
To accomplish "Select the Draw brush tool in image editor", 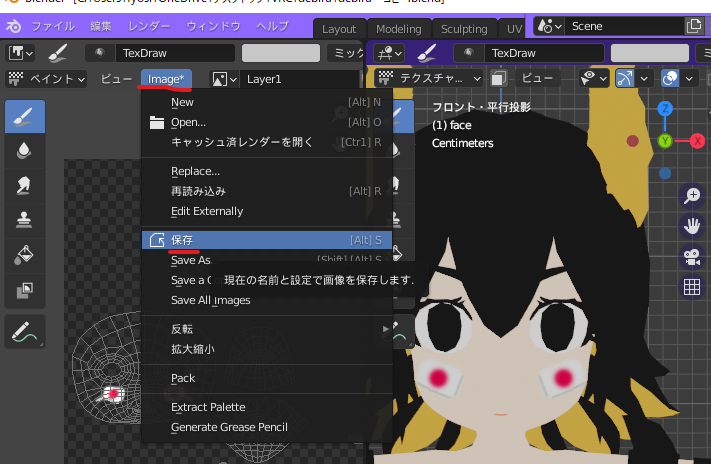I will [25, 117].
